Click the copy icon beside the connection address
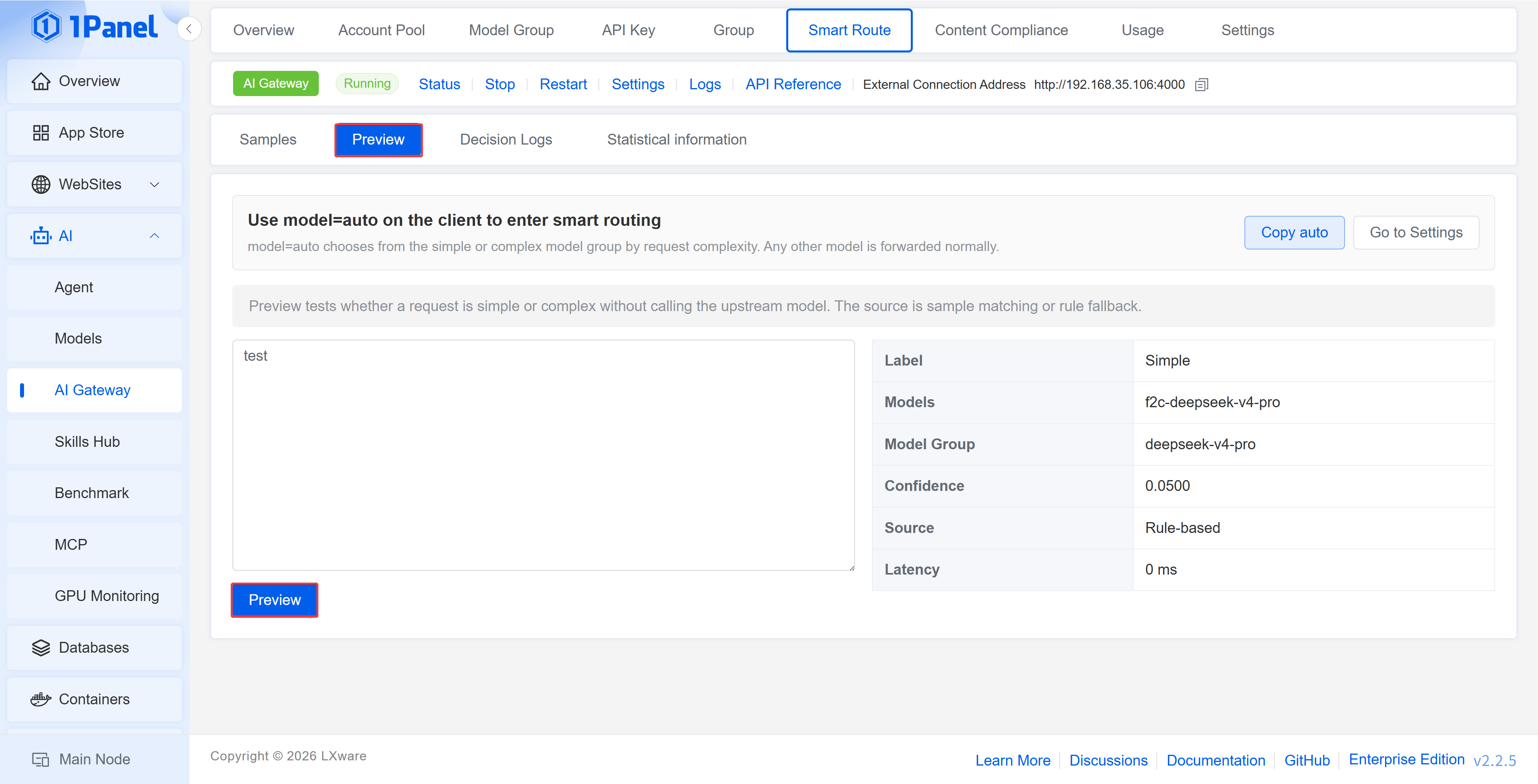Screen dimensions: 1538x784 pos(1201,84)
